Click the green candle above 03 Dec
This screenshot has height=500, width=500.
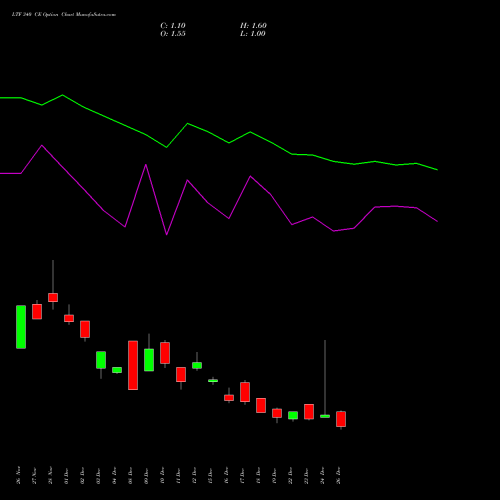(101, 360)
